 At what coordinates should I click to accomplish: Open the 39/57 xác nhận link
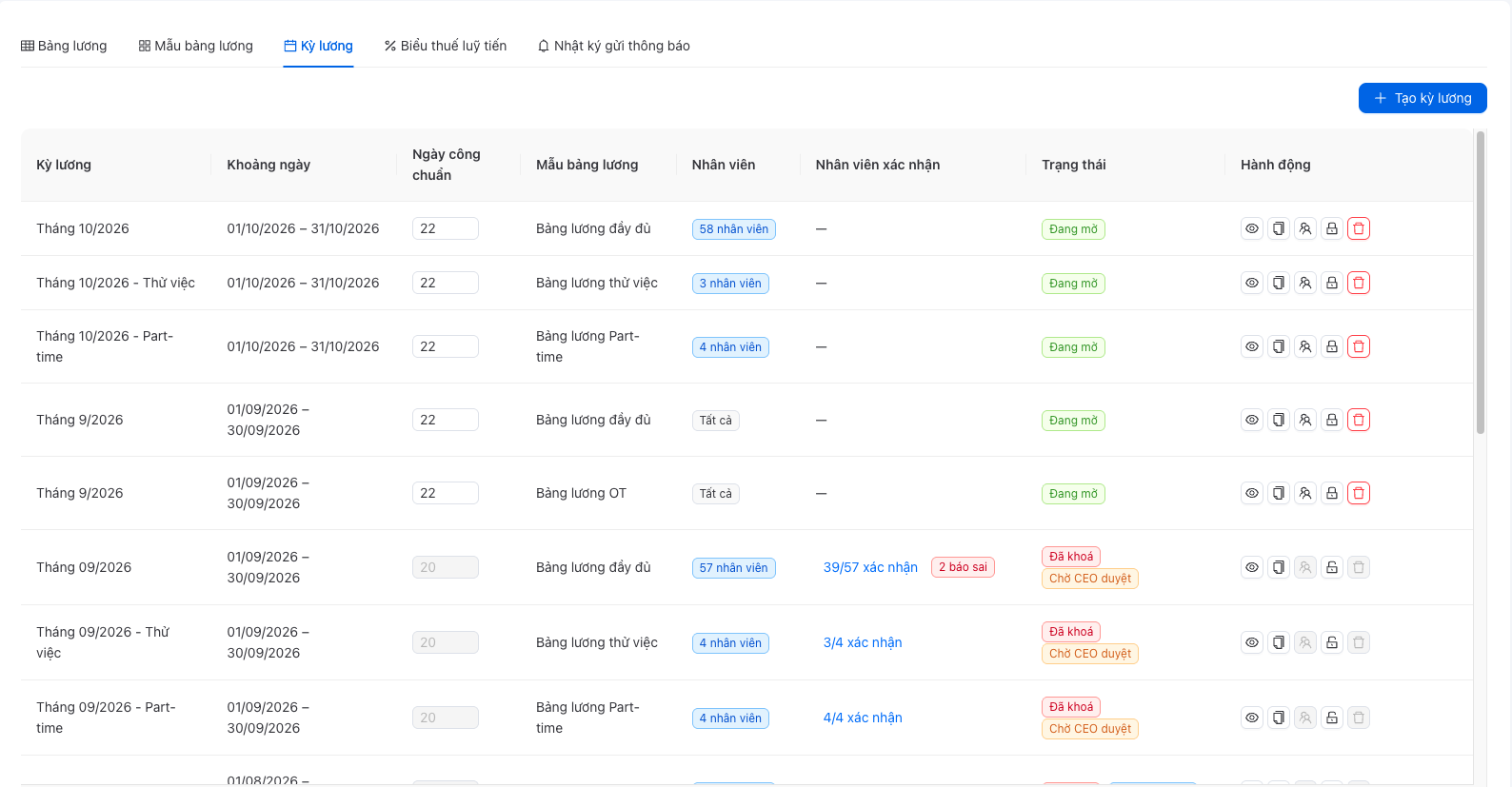point(870,567)
